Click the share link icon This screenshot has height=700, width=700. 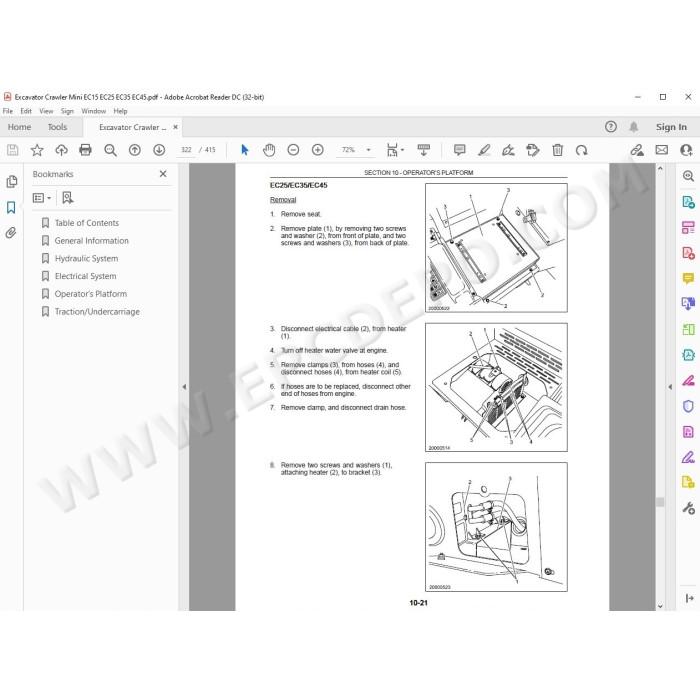pyautogui.click(x=637, y=150)
